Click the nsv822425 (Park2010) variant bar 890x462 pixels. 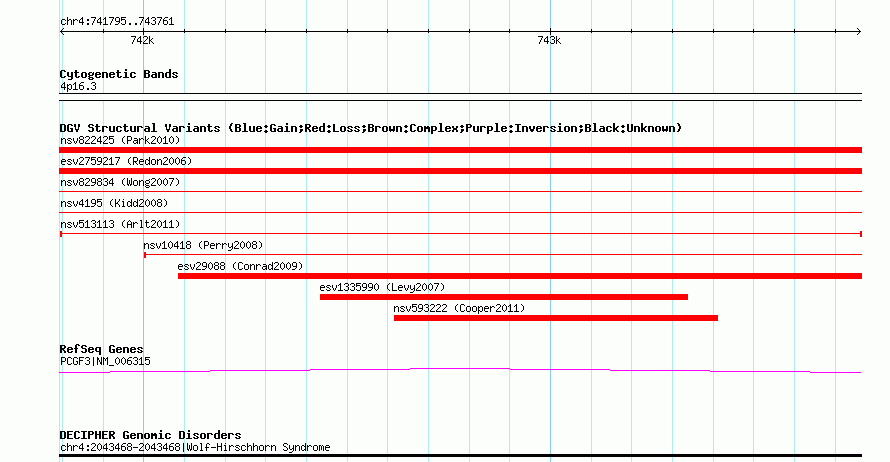460,150
